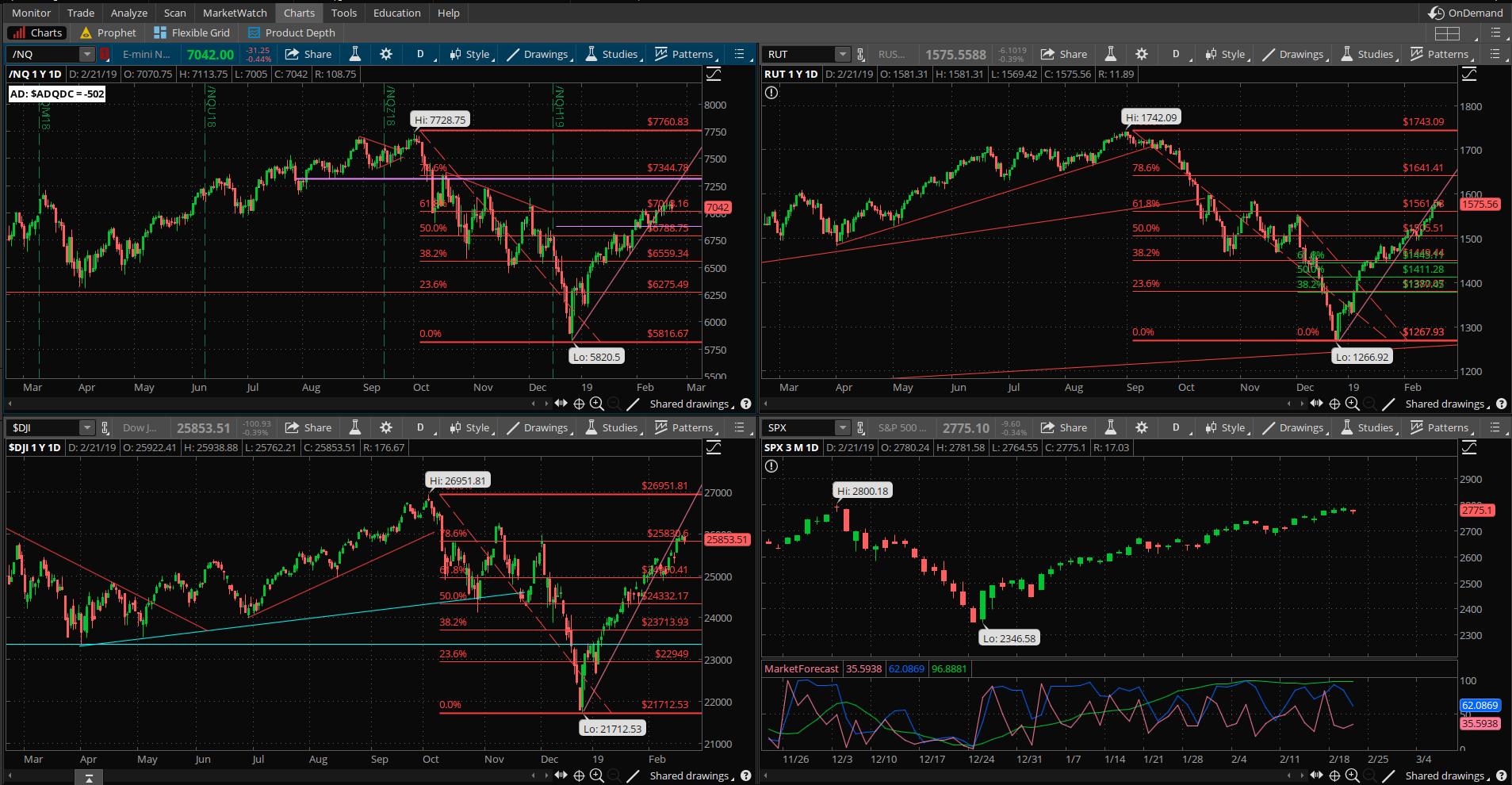The width and height of the screenshot is (1512, 785).
Task: Click the symbol link icon on RUT chart
Action: coord(860,54)
